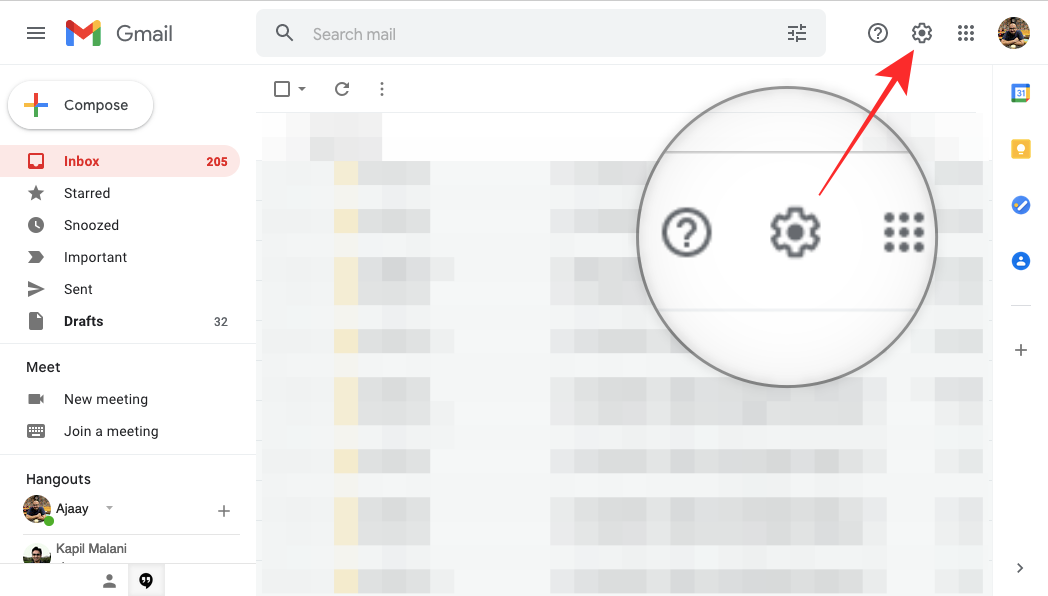Click Join a meeting
This screenshot has width=1048, height=596.
pyautogui.click(x=111, y=431)
